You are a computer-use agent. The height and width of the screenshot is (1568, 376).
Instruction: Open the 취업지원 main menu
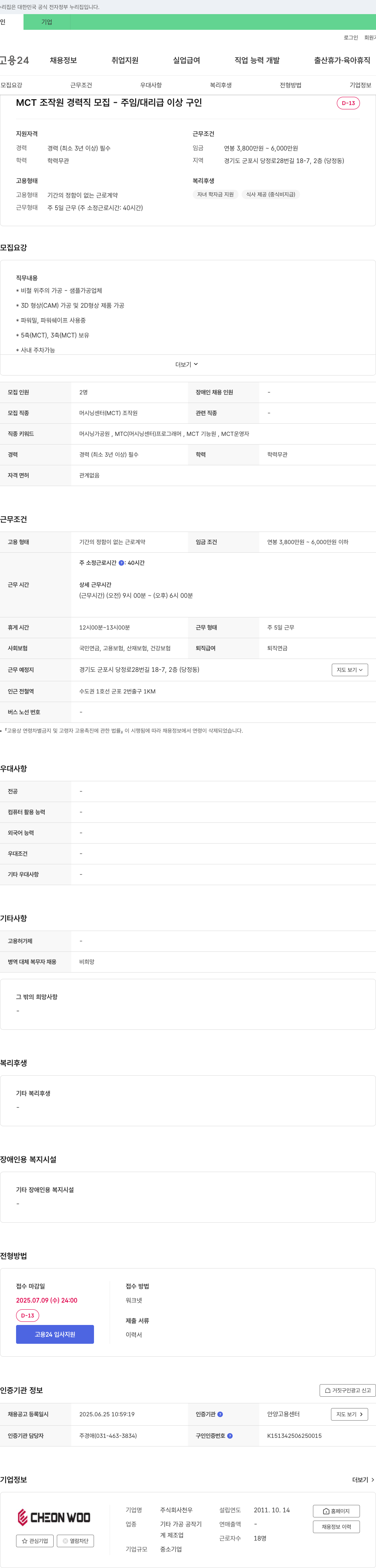pyautogui.click(x=125, y=60)
